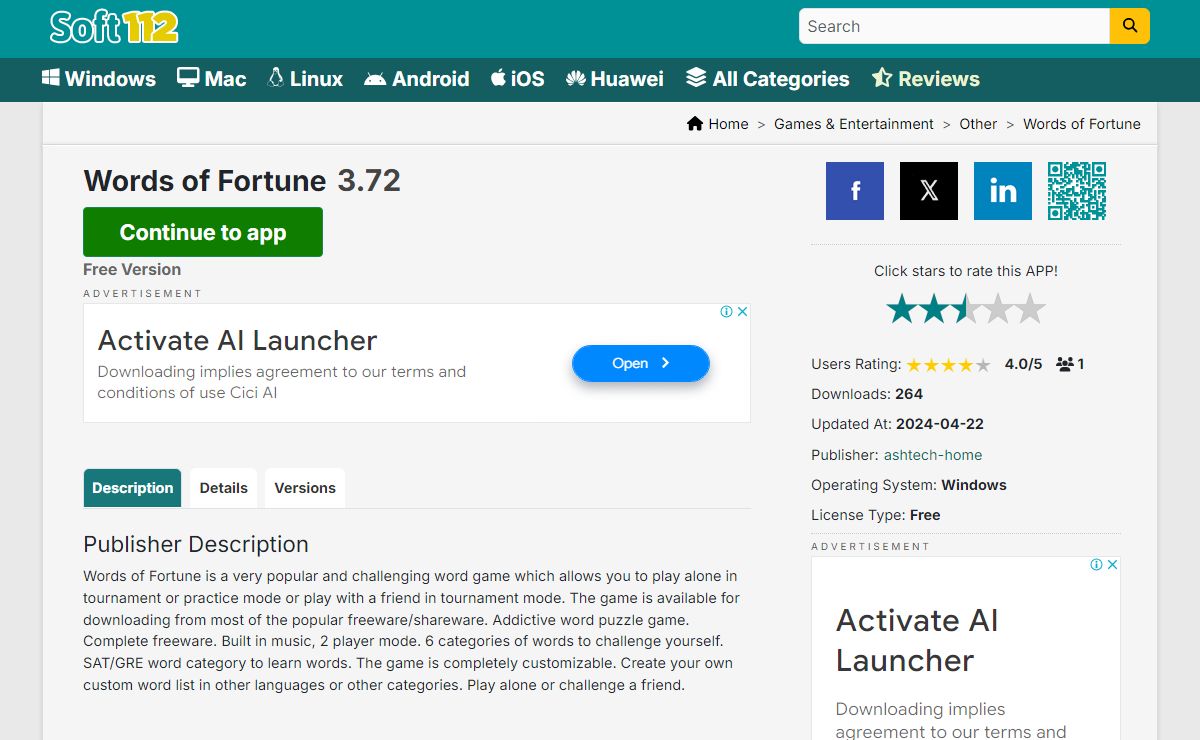Click Words of Fortune breadcrumb
Screen dimensions: 1200x740
pyautogui.click(x=1082, y=124)
